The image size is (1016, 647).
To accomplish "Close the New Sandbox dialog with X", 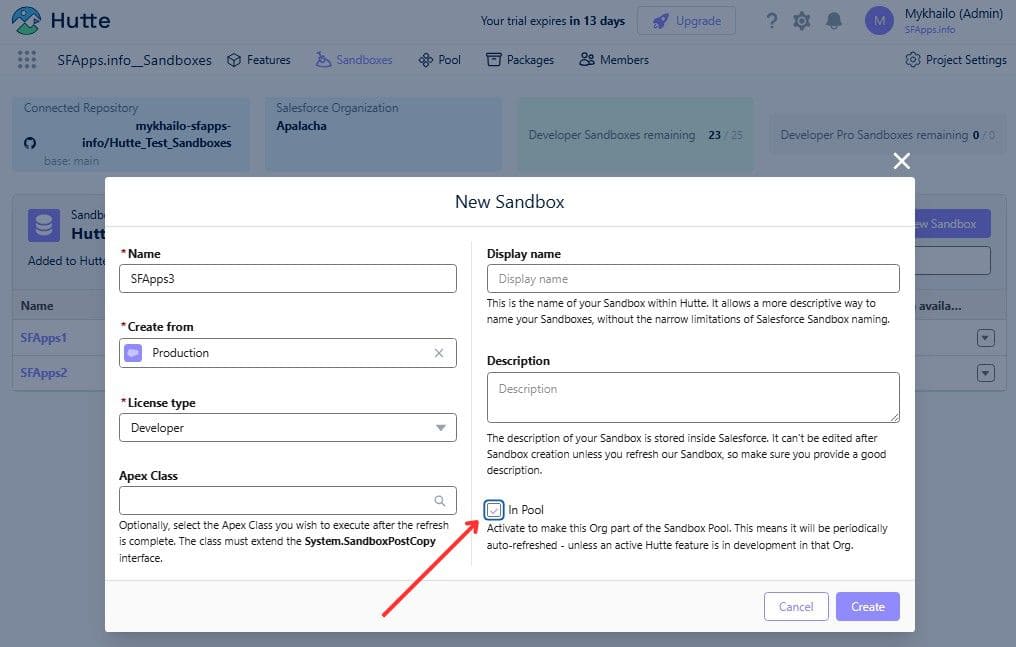I will pos(901,161).
